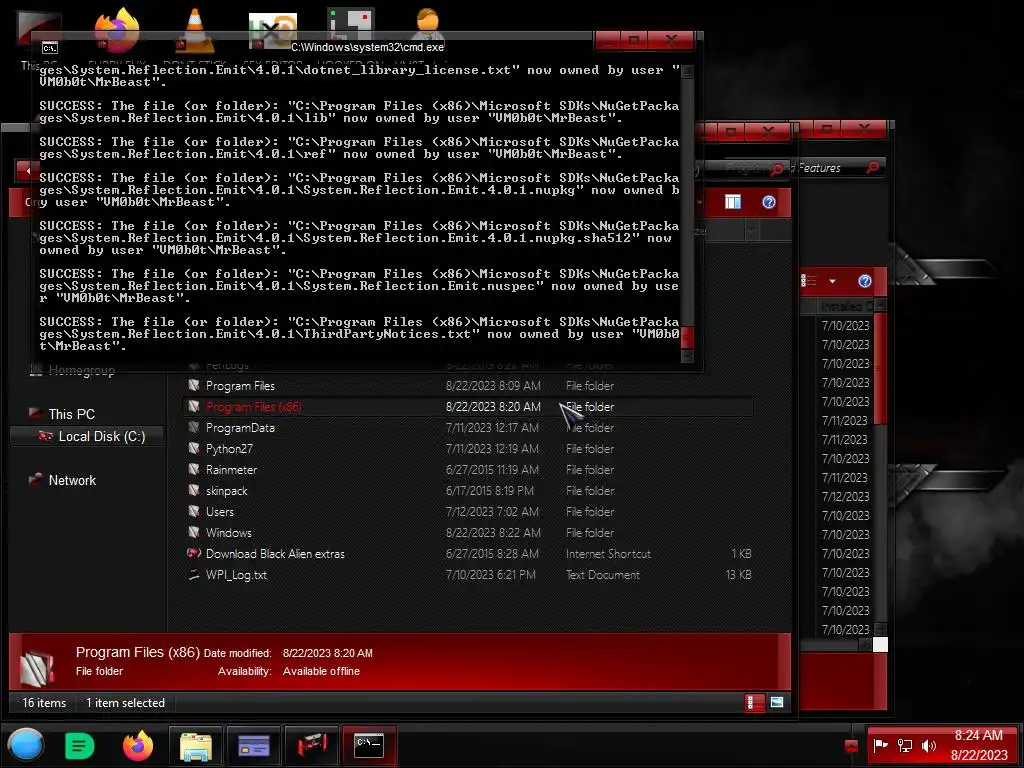This screenshot has height=768, width=1024.
Task: Open Firefox desktop shortcut icon
Action: coord(117,29)
